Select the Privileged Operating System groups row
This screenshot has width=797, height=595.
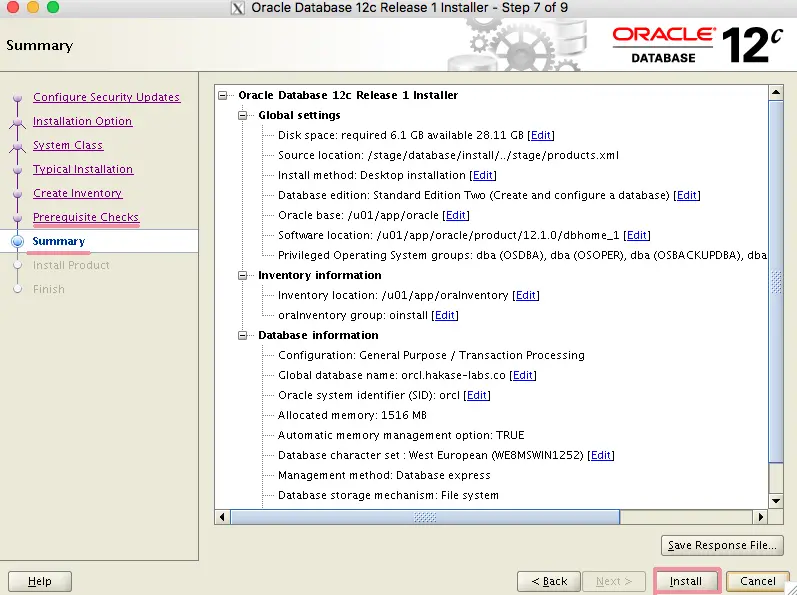click(x=522, y=256)
